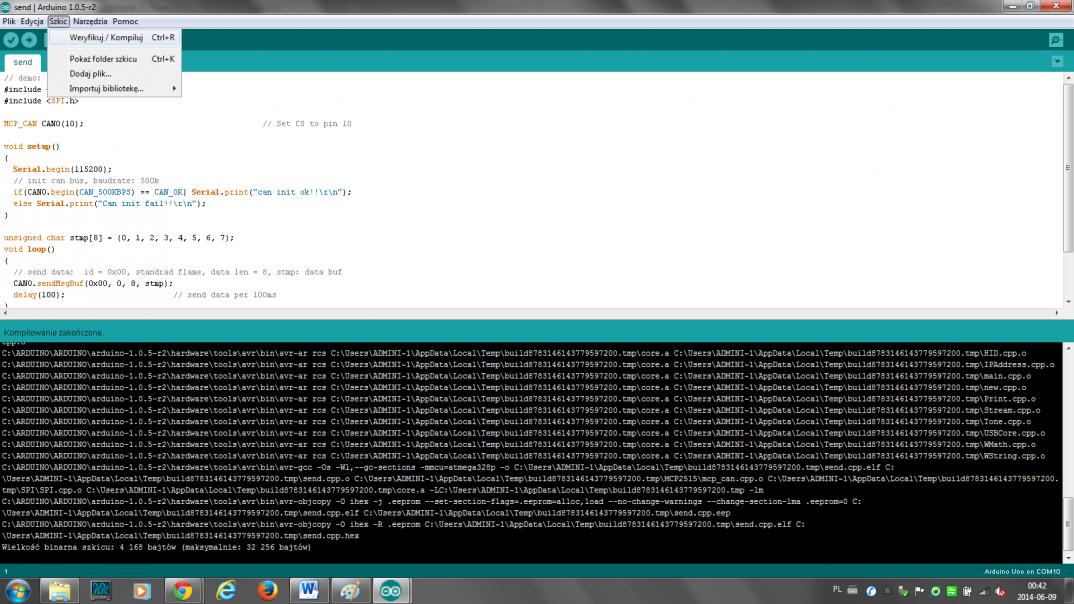The image size is (1074, 604).
Task: Open the Pomoc menu
Action: (x=125, y=21)
